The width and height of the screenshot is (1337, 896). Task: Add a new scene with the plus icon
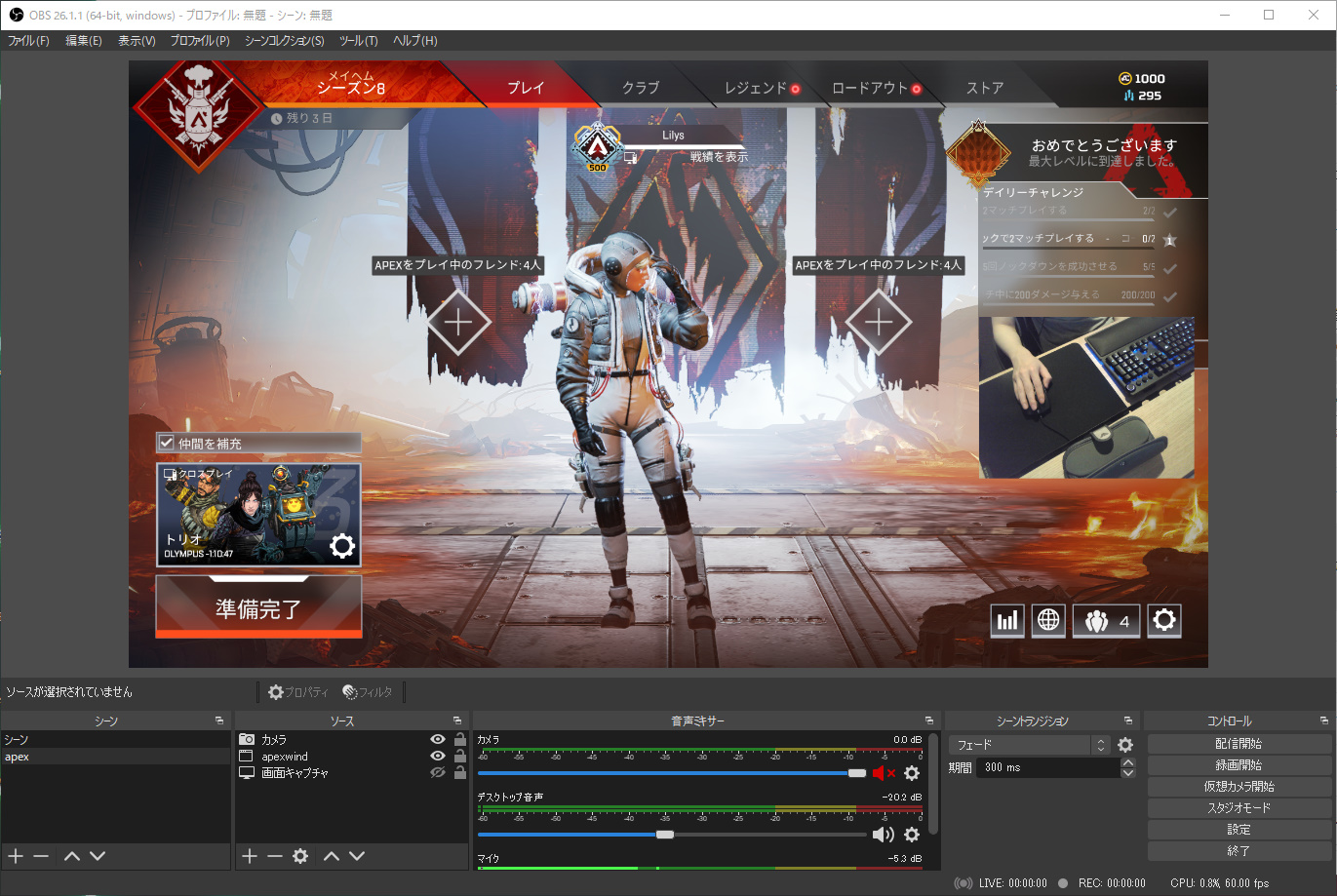point(16,856)
